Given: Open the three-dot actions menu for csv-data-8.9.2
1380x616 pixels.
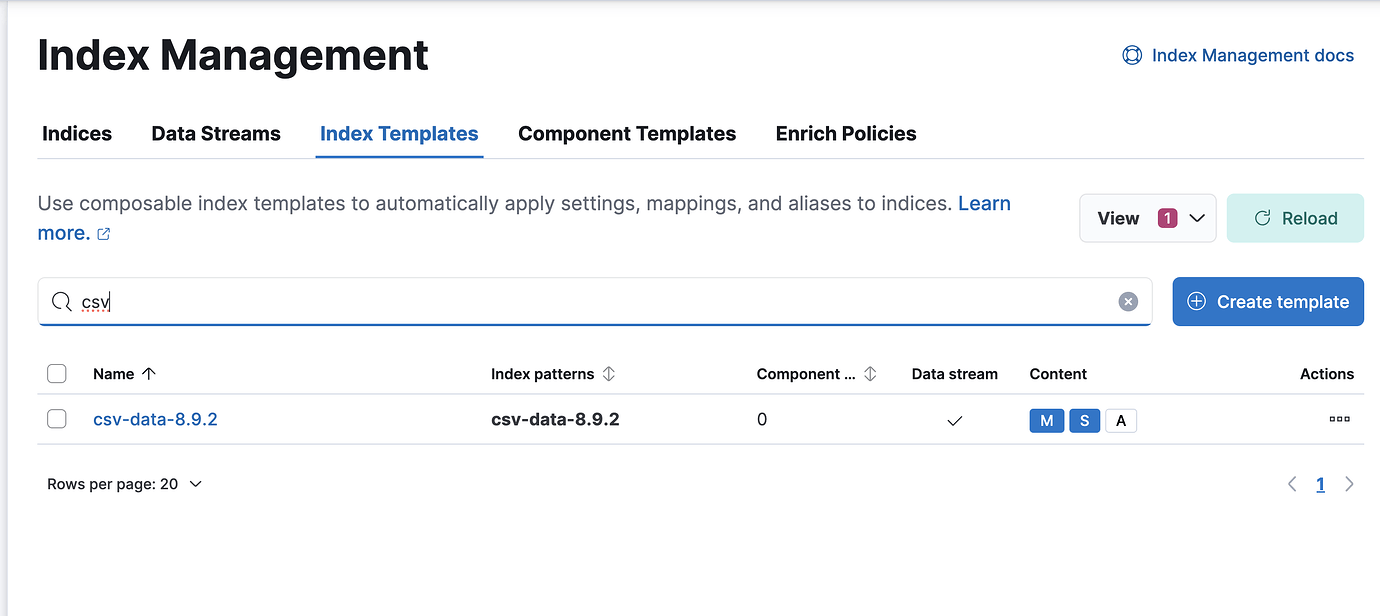Looking at the screenshot, I should click(x=1339, y=420).
